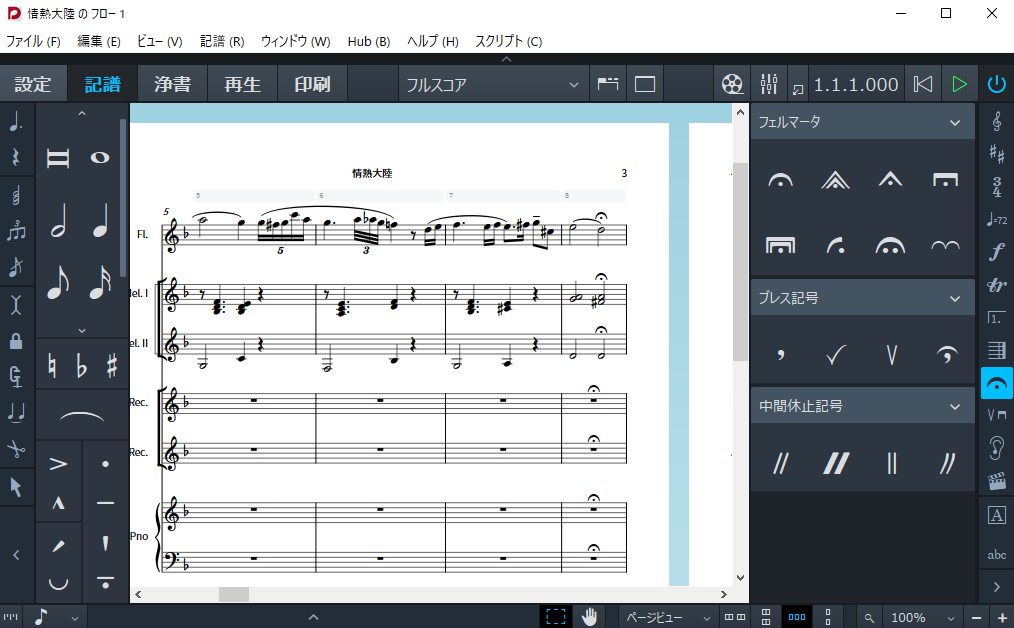Open the 100% zoom level dropdown
The width and height of the screenshot is (1014, 628).
coord(923,618)
